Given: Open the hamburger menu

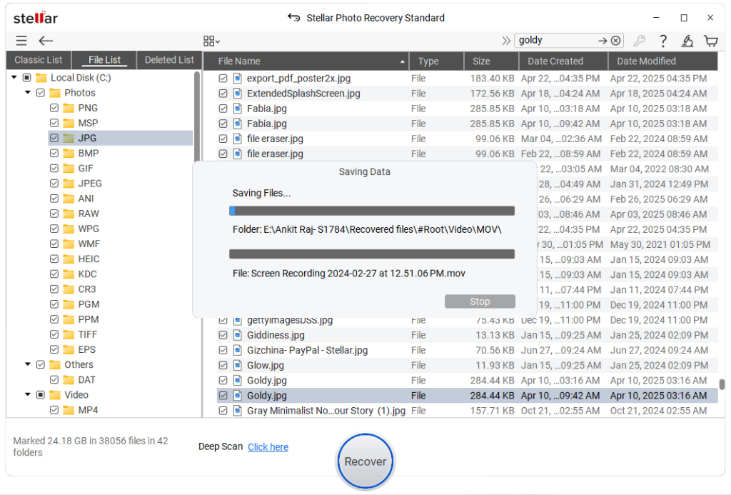Looking at the screenshot, I should (x=21, y=41).
